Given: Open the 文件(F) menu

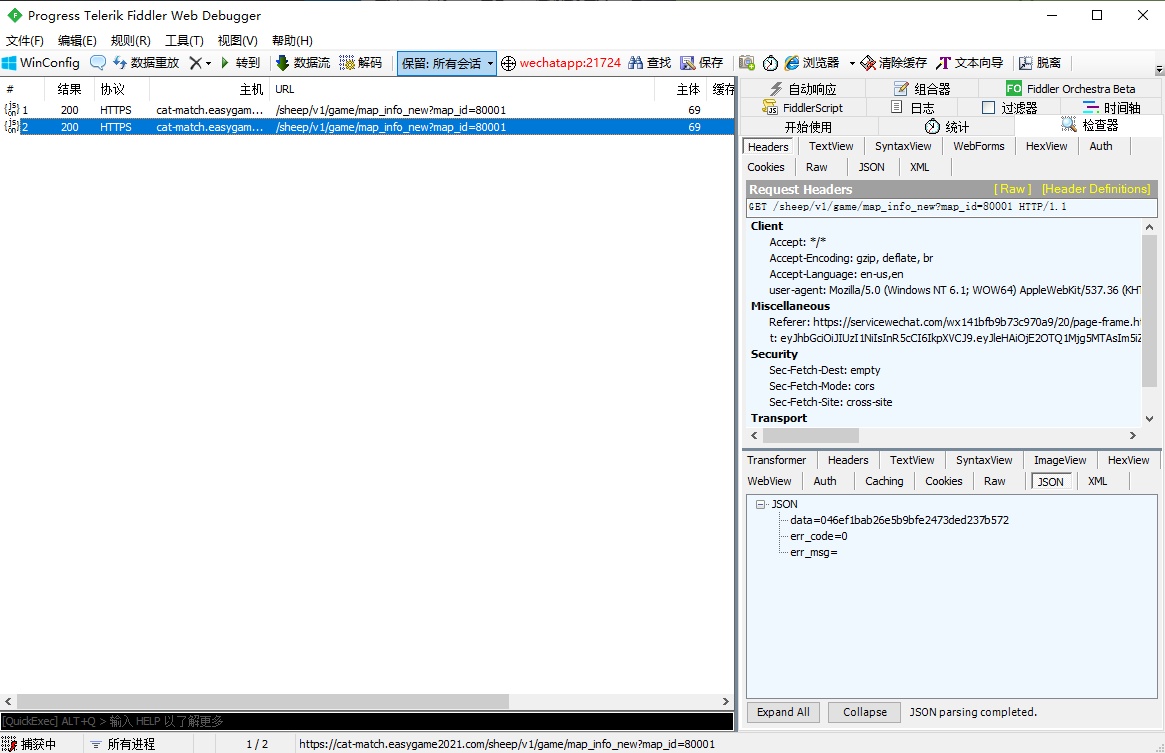Looking at the screenshot, I should [x=25, y=40].
